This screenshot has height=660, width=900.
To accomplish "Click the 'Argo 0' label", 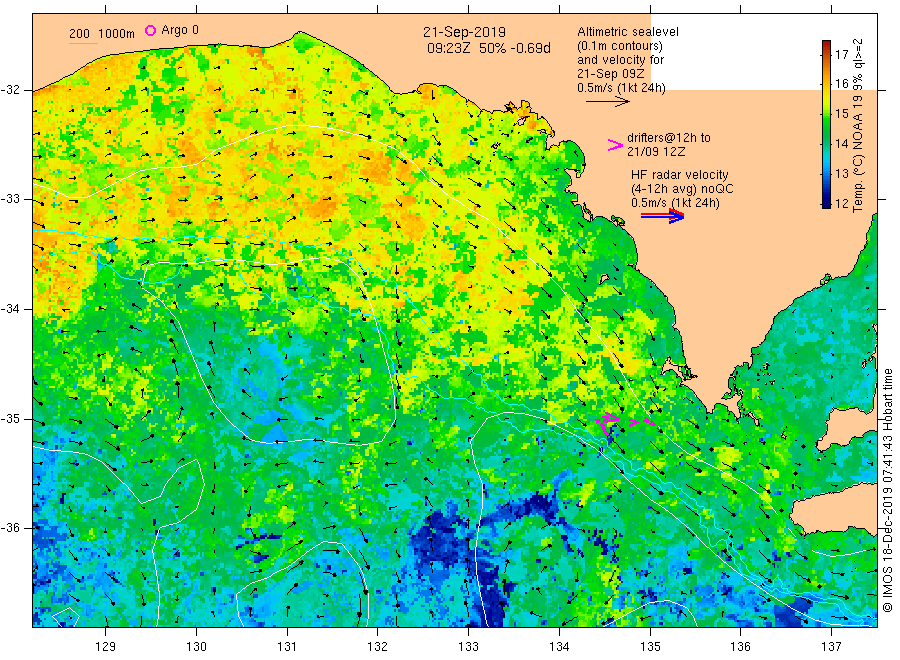I will (x=180, y=30).
